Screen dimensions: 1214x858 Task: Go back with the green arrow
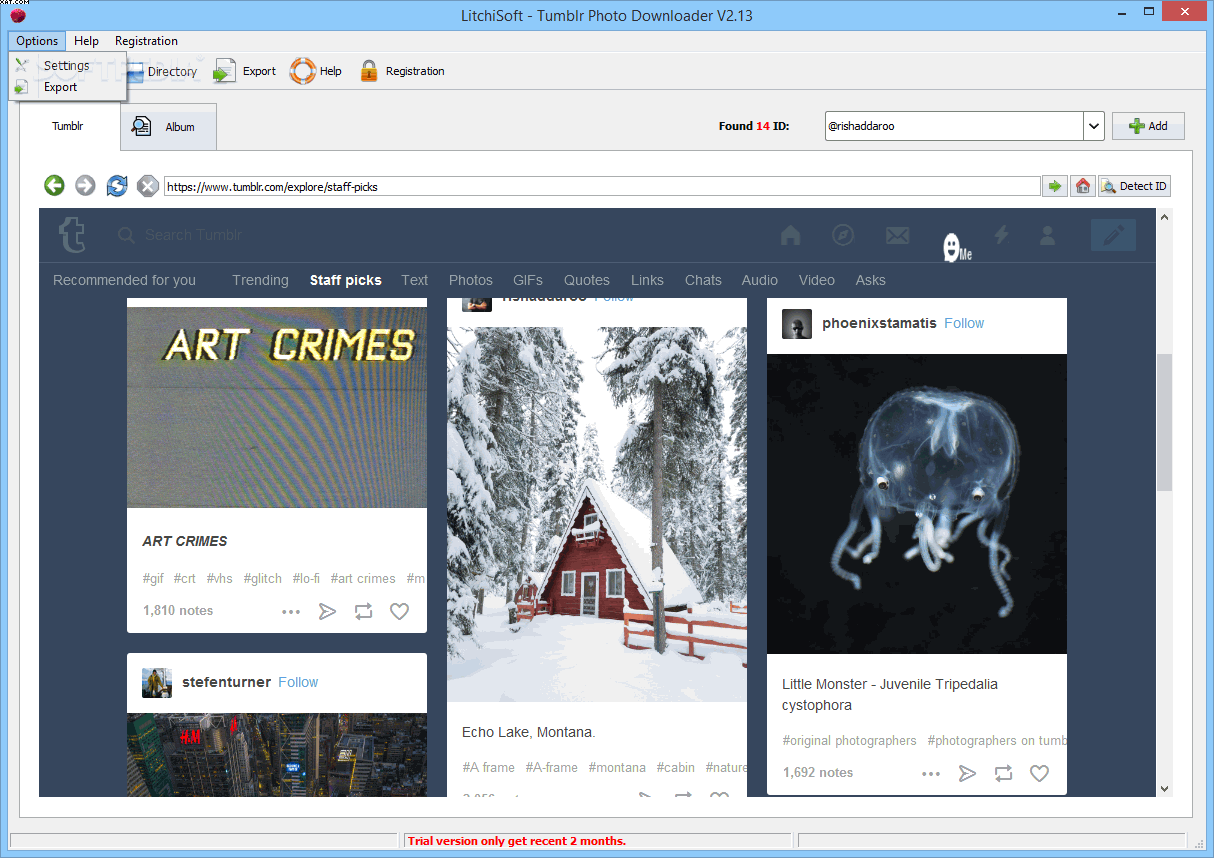tap(54, 185)
